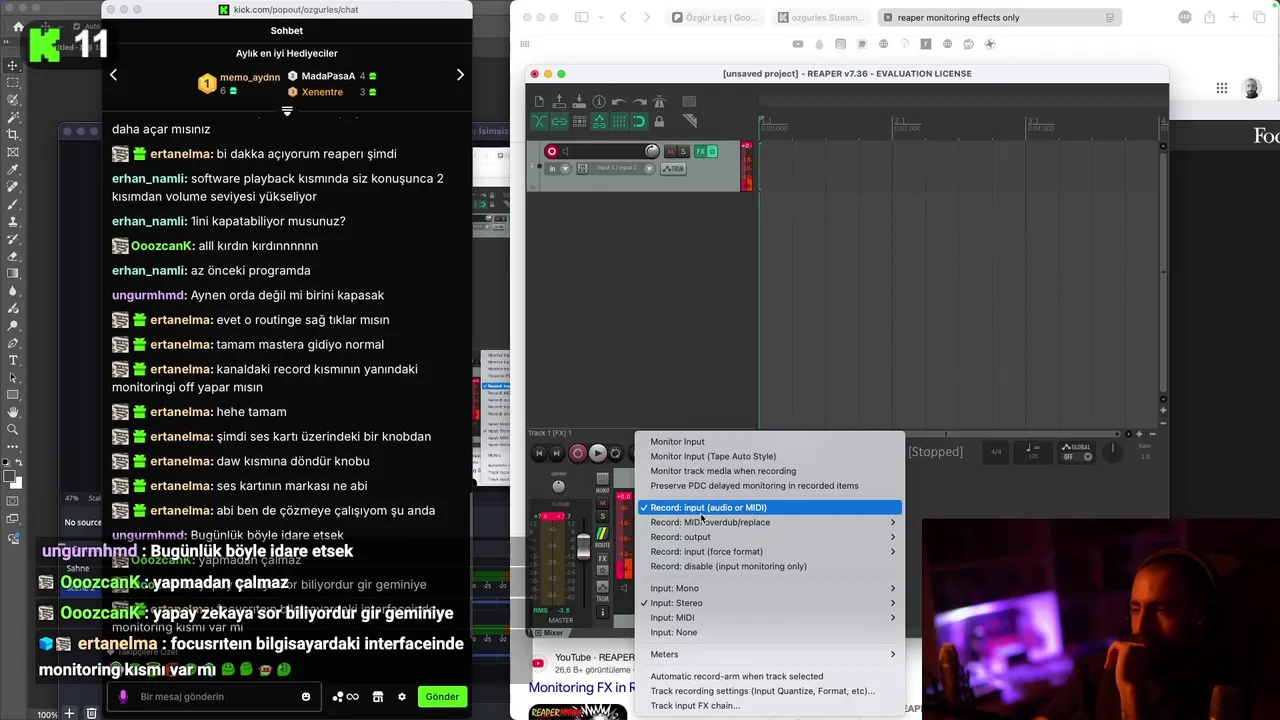The height and width of the screenshot is (720, 1280).
Task: Click the TRIM automation mode button
Action: click(673, 168)
